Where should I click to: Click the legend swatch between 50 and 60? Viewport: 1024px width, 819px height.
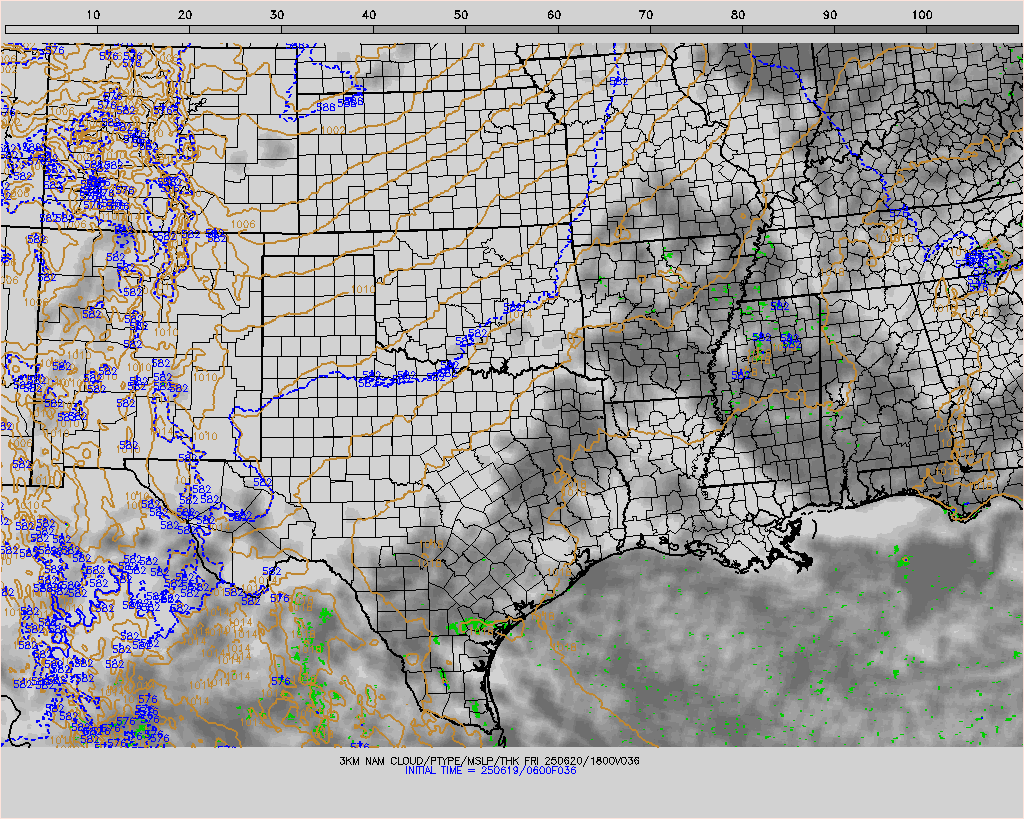(511, 29)
